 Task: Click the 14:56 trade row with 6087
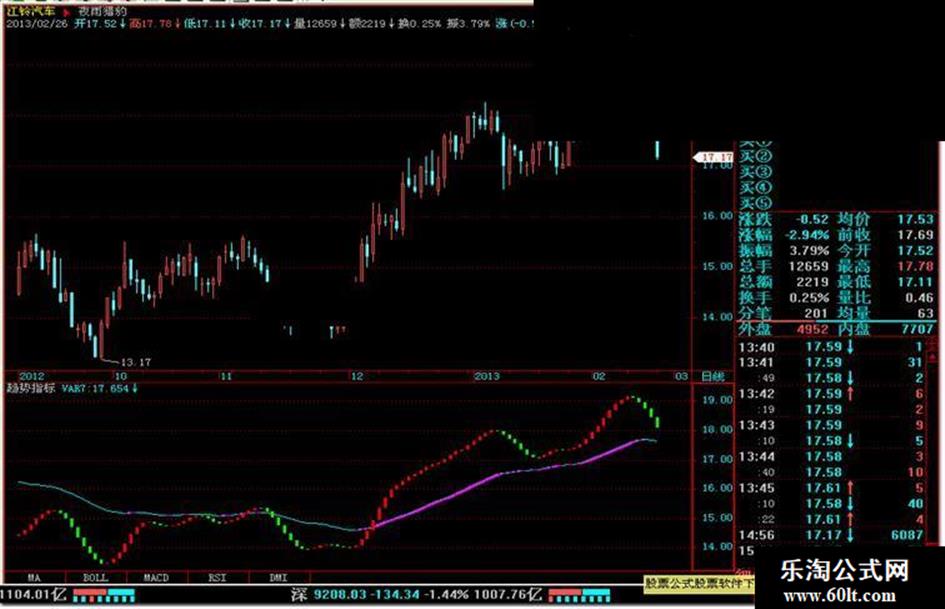coord(832,535)
